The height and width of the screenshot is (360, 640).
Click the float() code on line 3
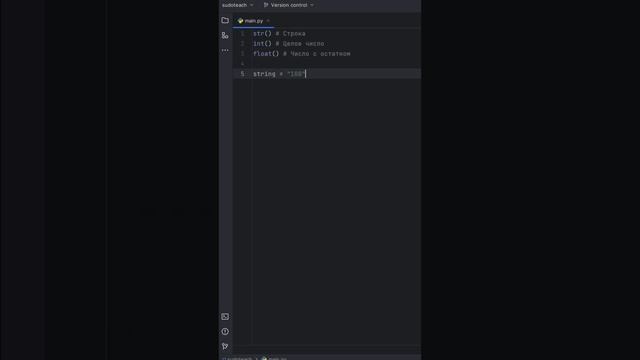266,54
